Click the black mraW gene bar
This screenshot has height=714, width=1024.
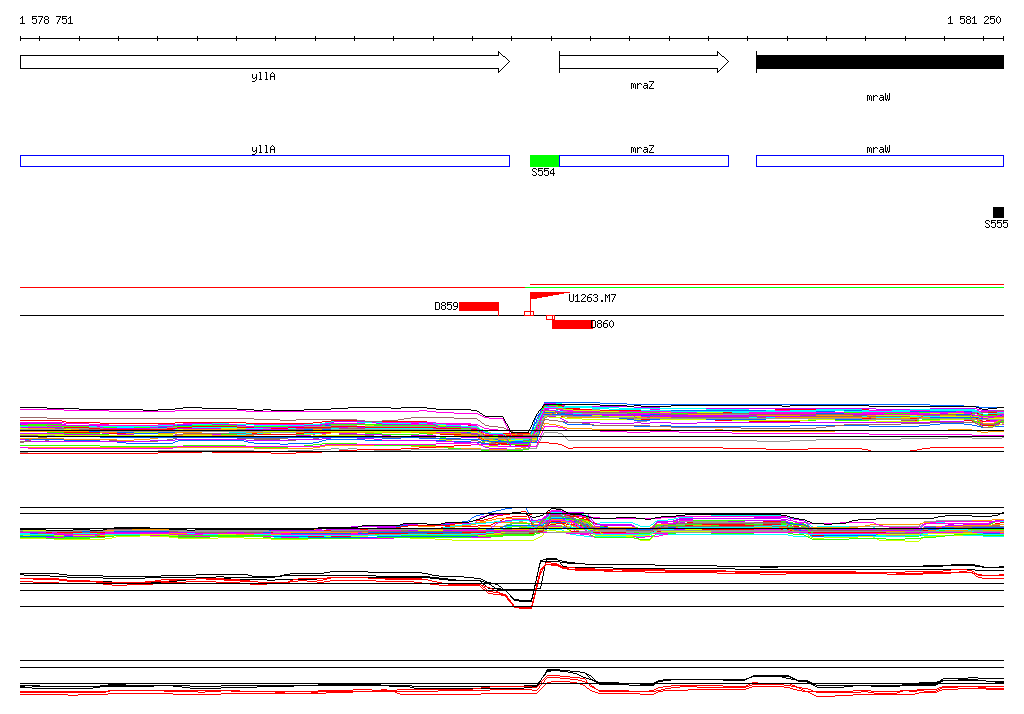coord(880,62)
